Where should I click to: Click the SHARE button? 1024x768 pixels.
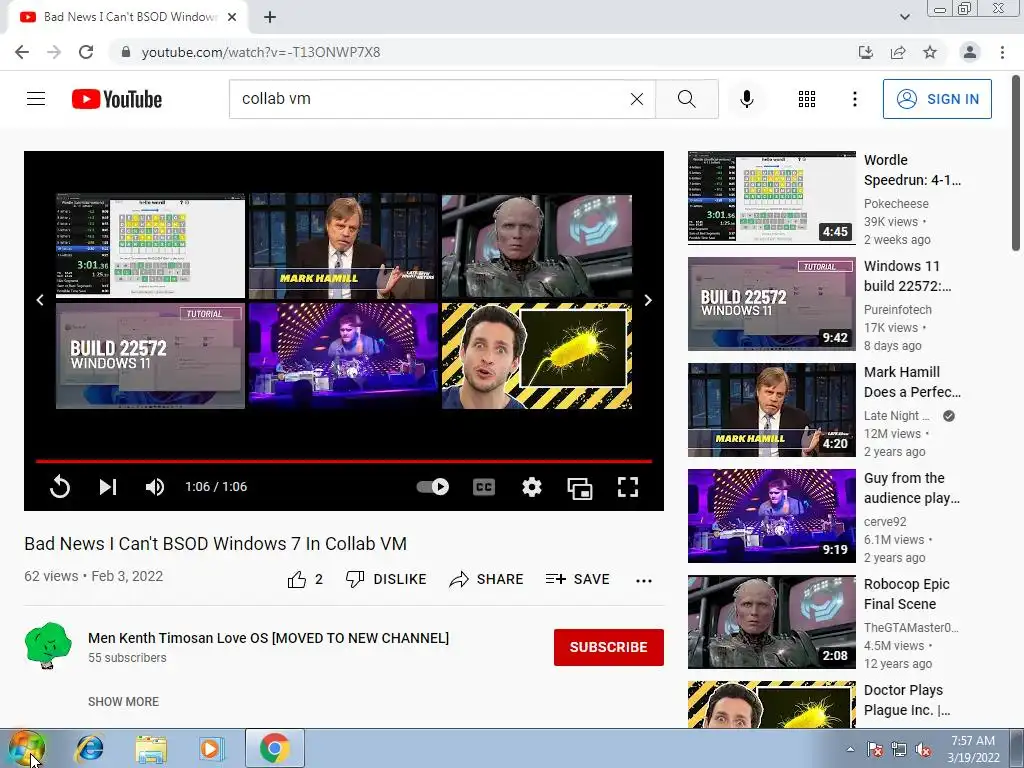(x=487, y=579)
